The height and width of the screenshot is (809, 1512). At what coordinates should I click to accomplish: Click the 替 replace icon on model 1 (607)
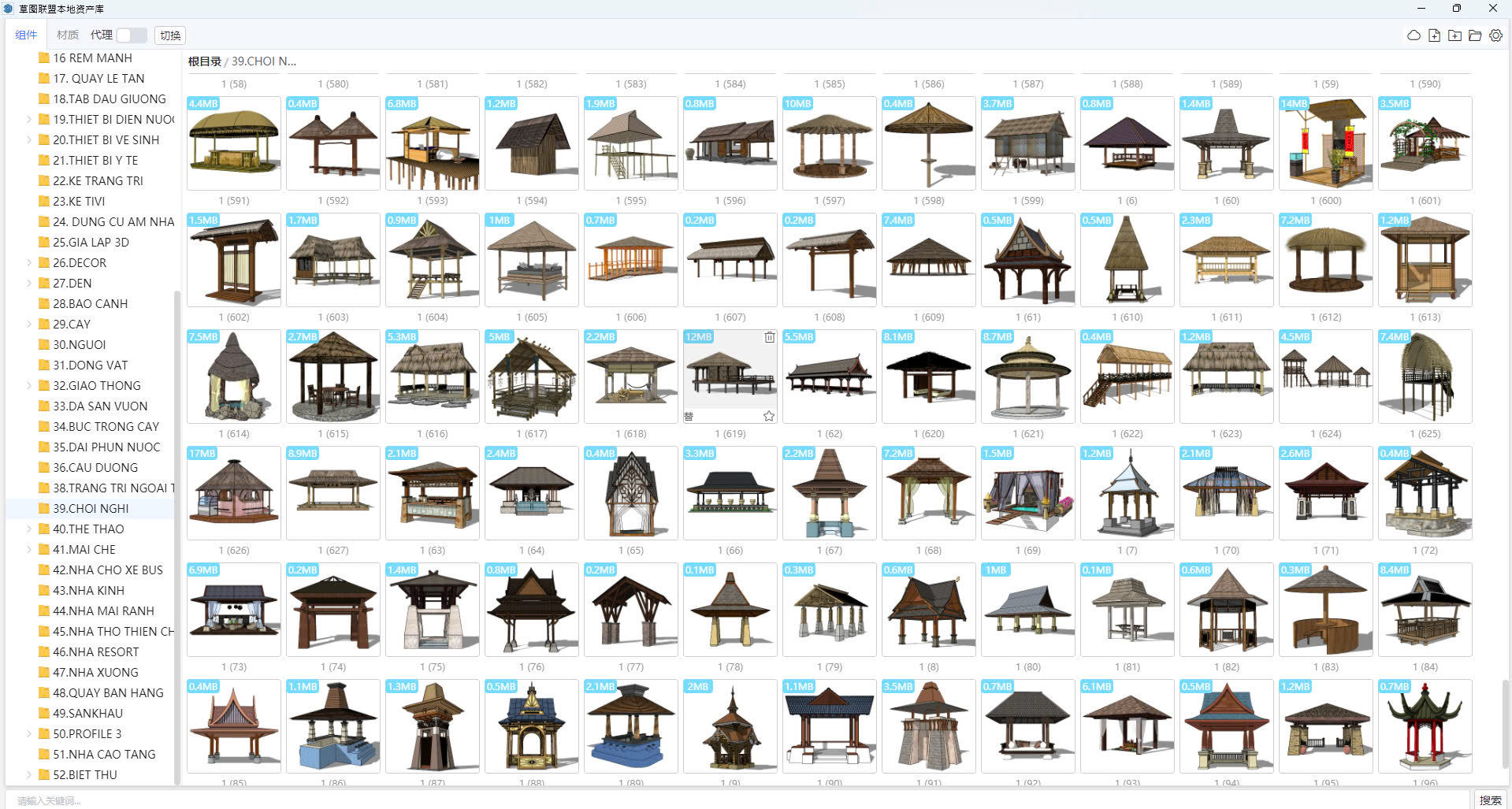pyautogui.click(x=689, y=416)
